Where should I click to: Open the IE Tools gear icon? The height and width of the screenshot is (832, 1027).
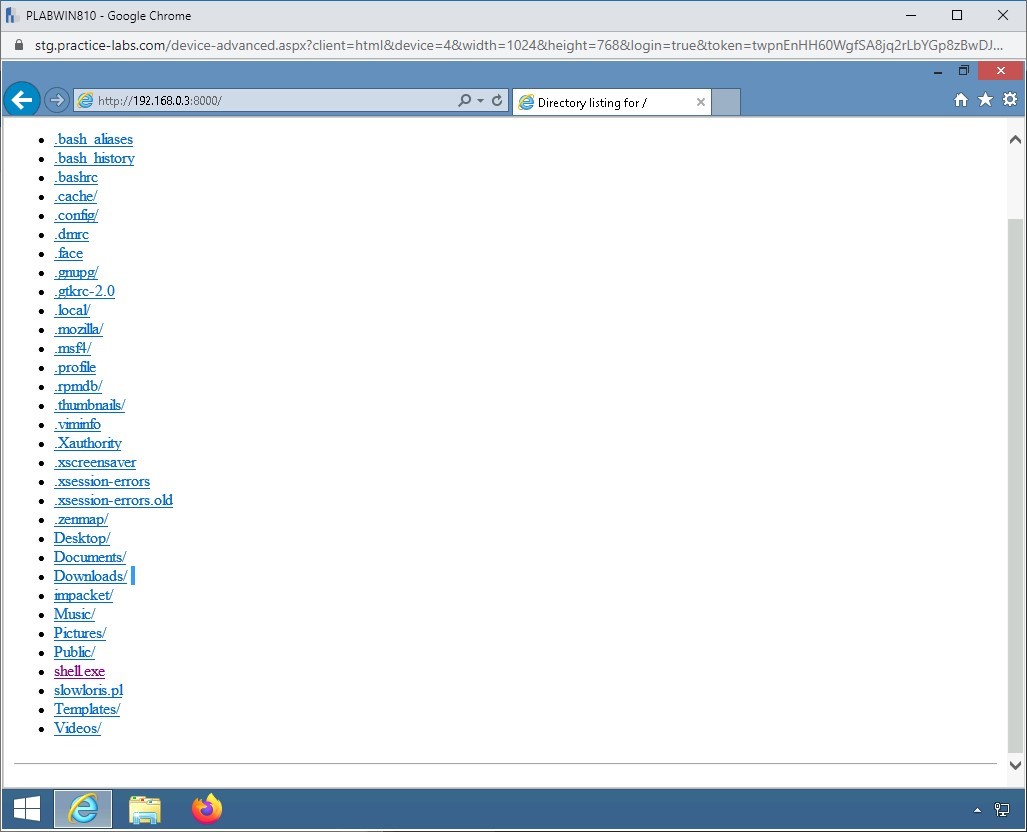click(x=1009, y=100)
